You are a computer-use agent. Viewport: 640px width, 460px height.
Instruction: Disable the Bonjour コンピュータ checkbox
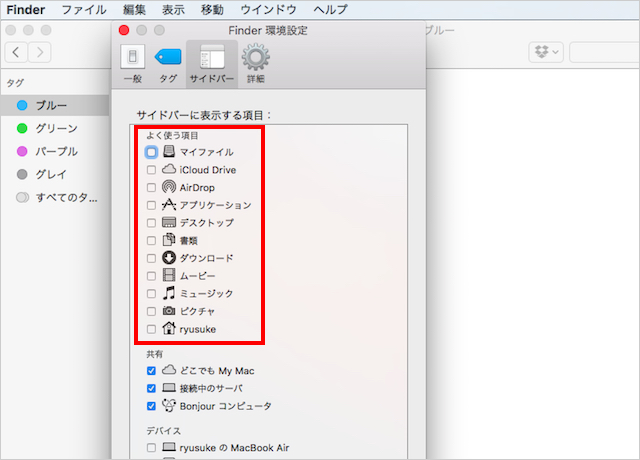[x=151, y=406]
